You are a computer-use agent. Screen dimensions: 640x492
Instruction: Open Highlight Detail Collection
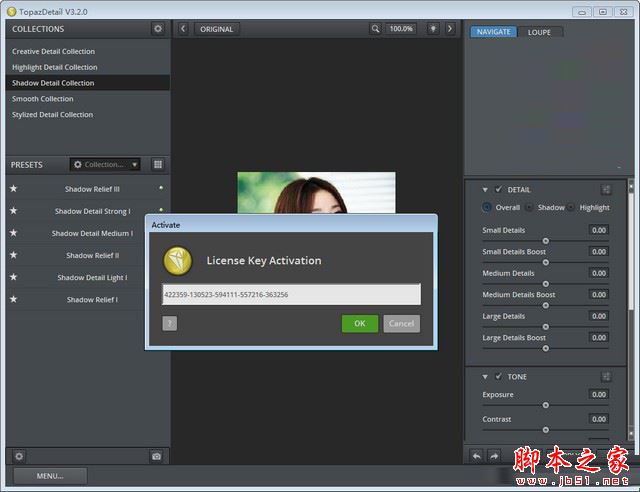point(55,67)
